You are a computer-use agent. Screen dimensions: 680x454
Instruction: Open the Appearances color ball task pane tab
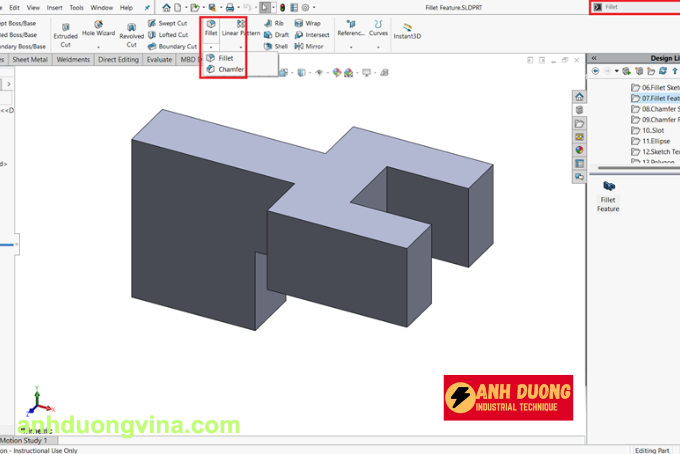click(579, 150)
